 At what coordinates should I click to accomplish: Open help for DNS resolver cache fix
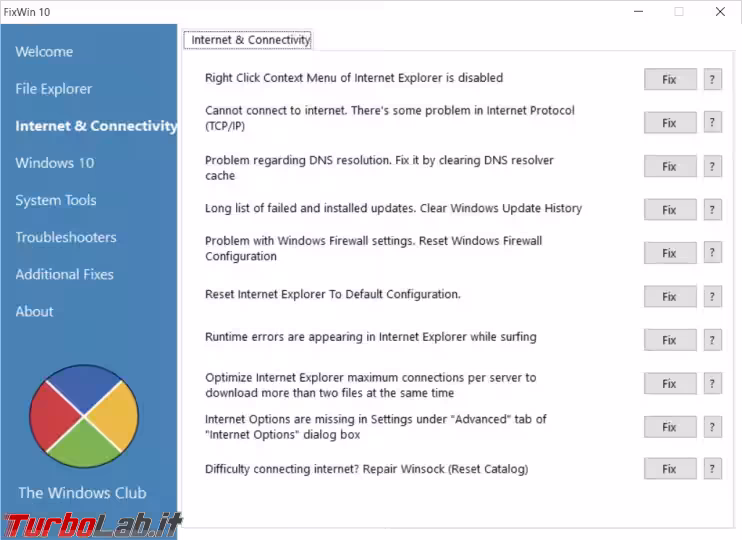[712, 167]
